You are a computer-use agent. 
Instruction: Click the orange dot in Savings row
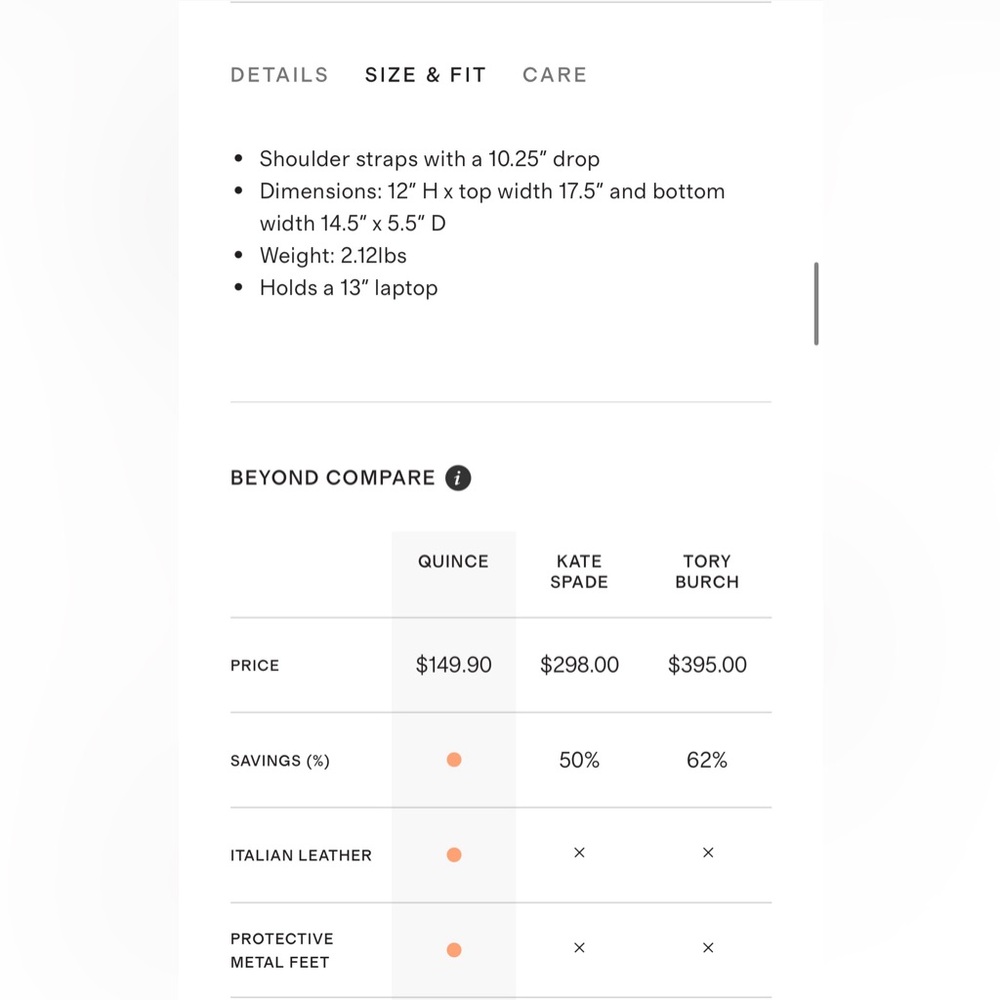coord(454,760)
